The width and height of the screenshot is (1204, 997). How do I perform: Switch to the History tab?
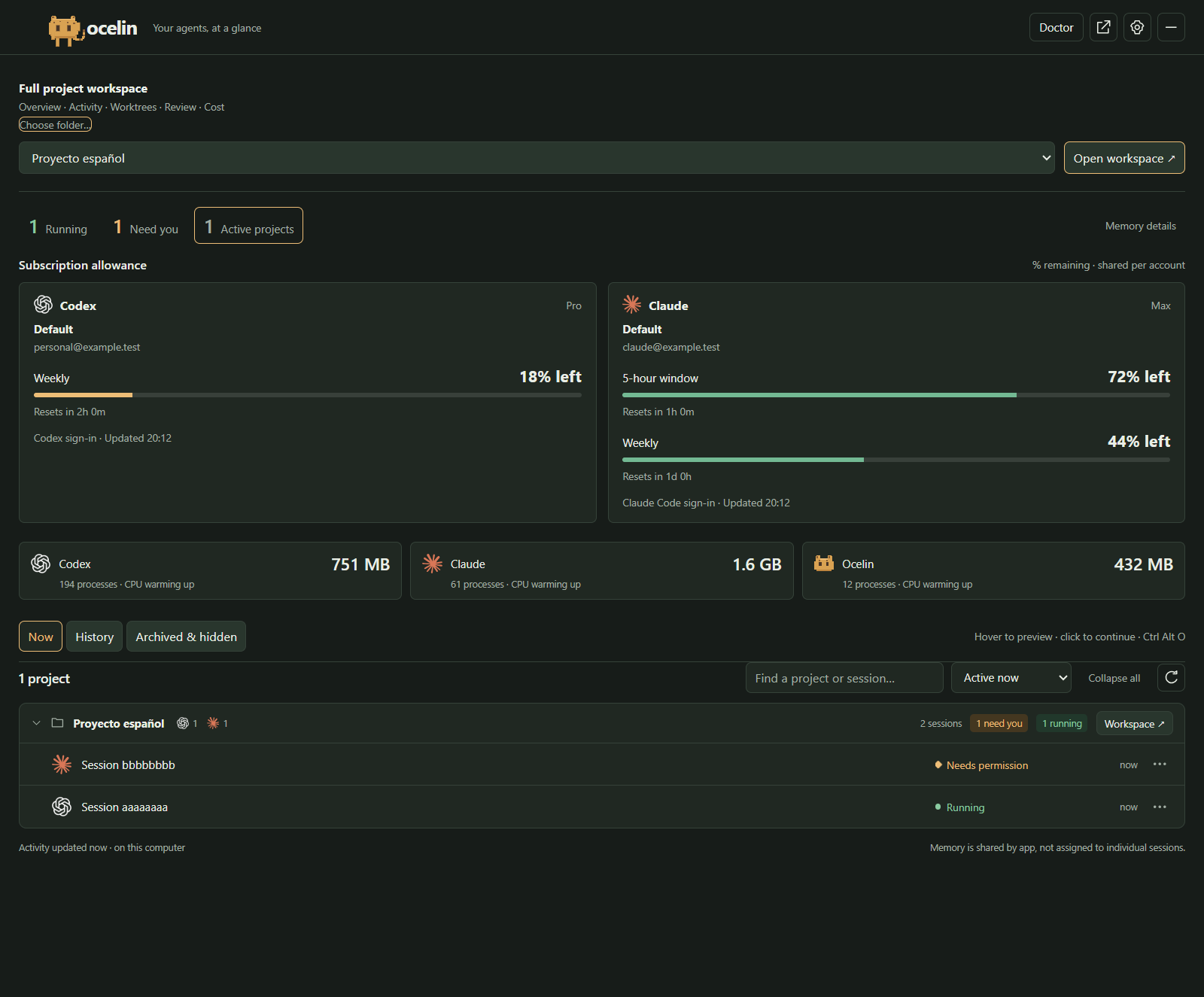coord(94,637)
